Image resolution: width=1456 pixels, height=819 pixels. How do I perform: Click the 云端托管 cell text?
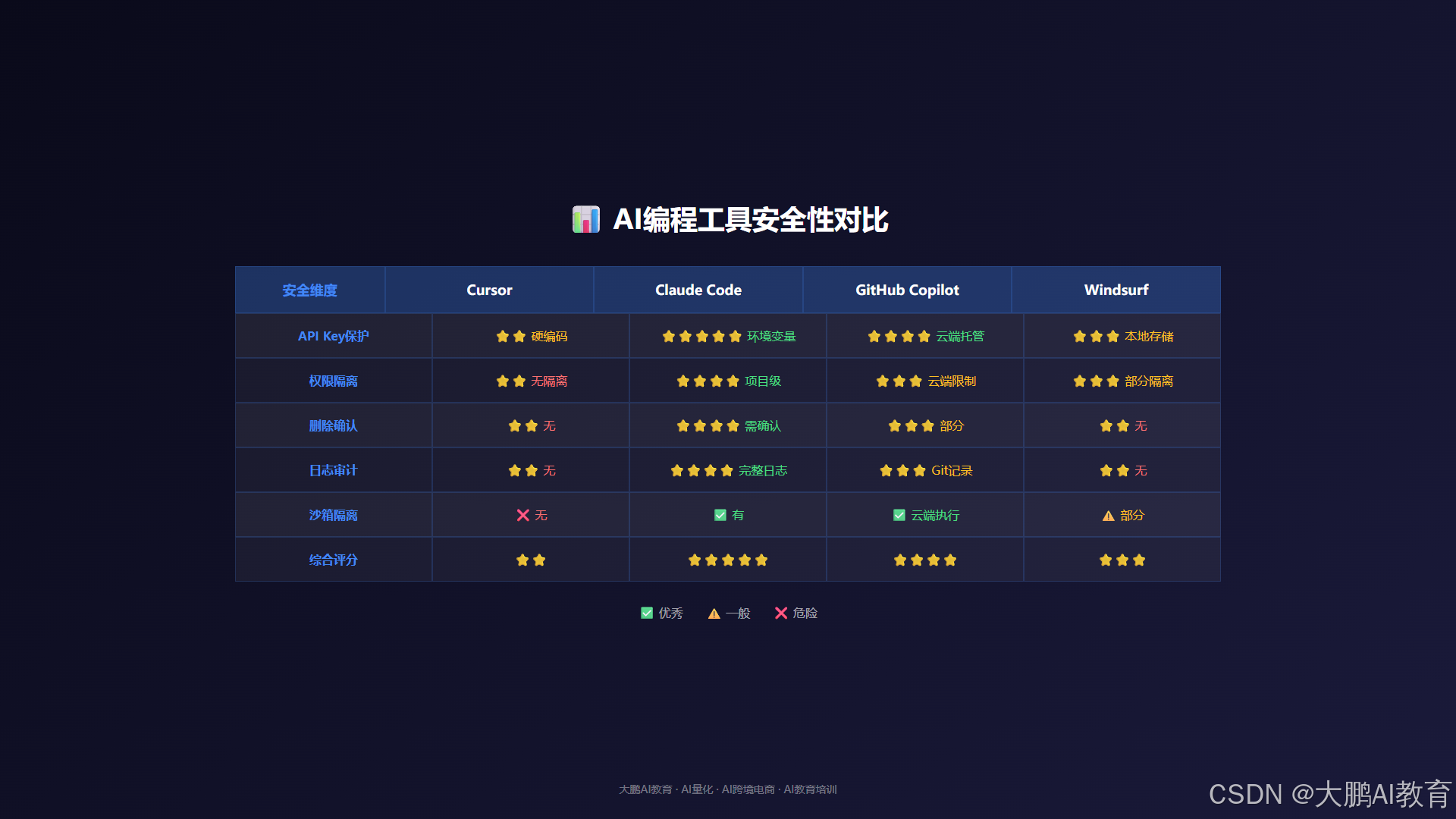(960, 337)
